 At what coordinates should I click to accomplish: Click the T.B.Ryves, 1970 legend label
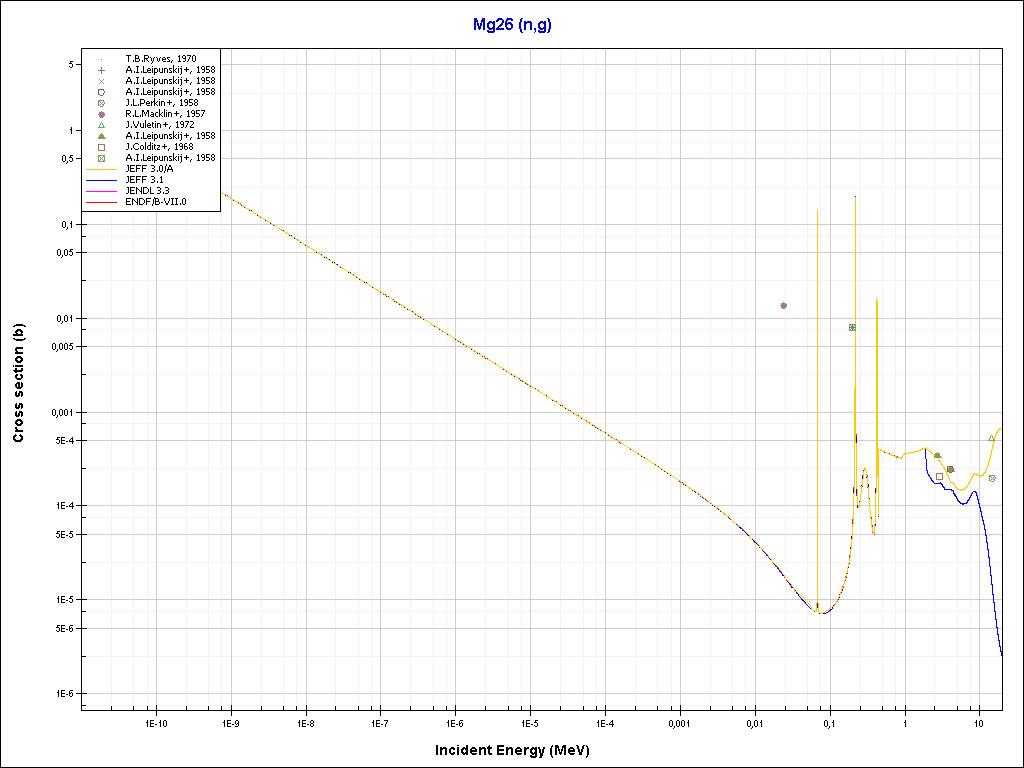pos(161,59)
